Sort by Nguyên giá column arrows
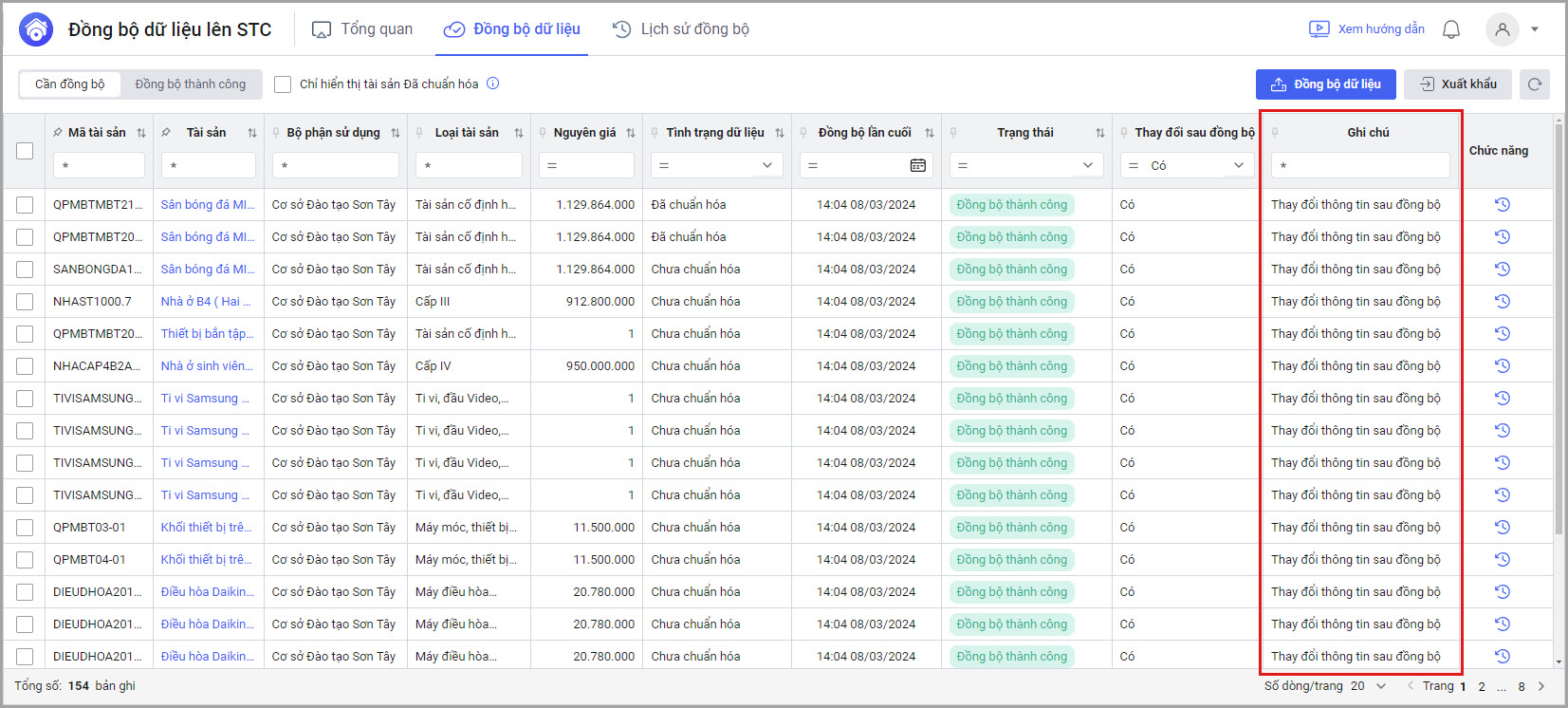 [x=631, y=133]
